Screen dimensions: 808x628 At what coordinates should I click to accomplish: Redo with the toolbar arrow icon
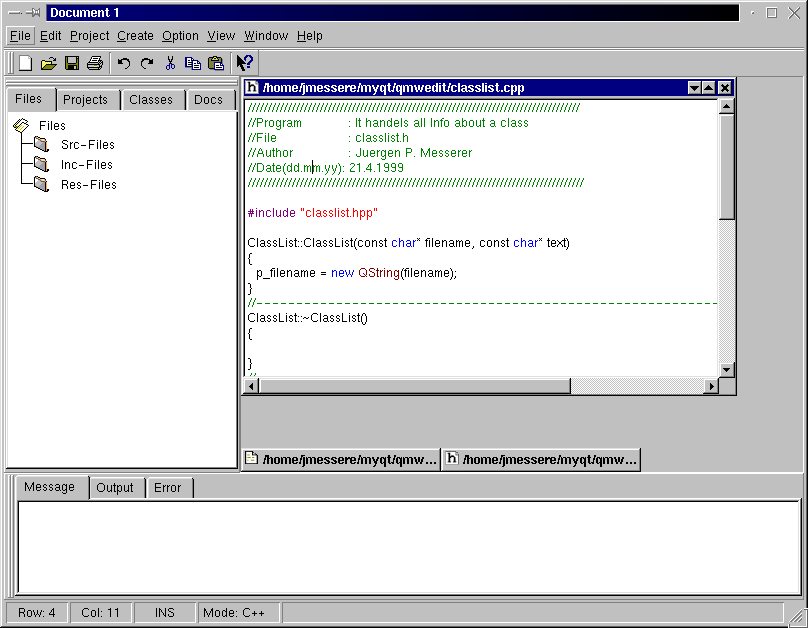147,63
